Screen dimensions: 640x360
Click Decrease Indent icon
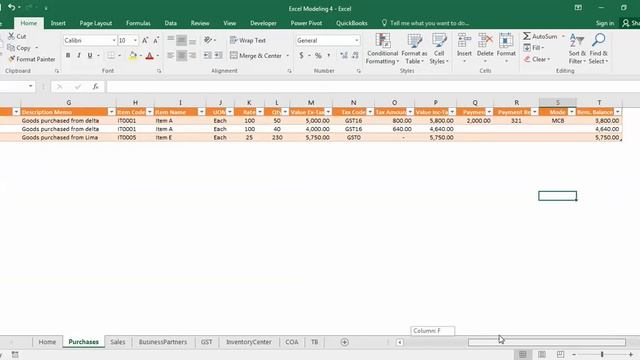207,55
